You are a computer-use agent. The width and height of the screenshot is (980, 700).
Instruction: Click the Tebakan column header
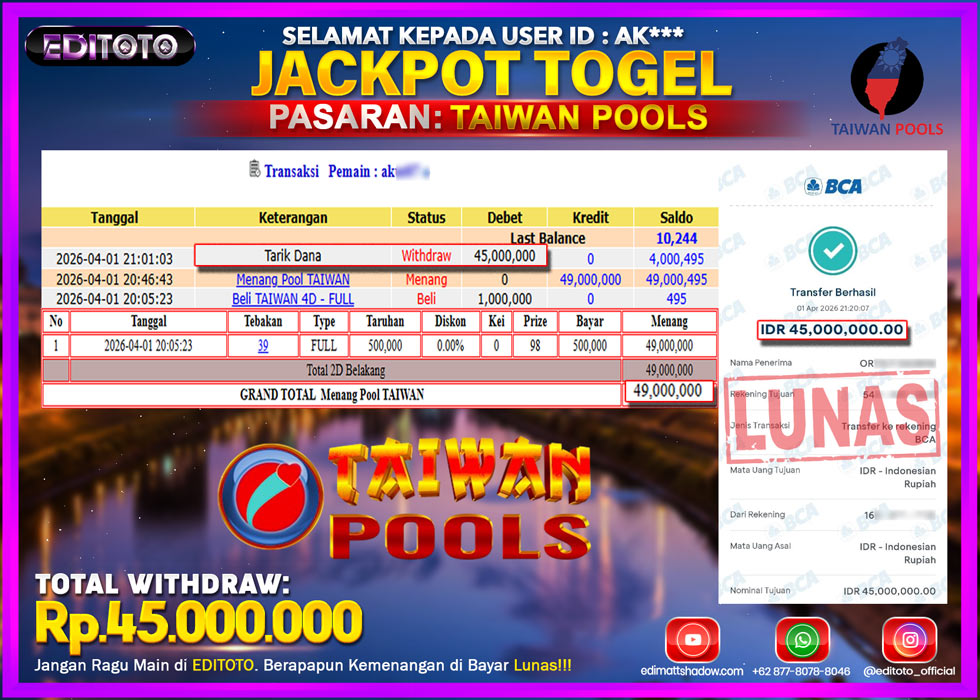263,321
